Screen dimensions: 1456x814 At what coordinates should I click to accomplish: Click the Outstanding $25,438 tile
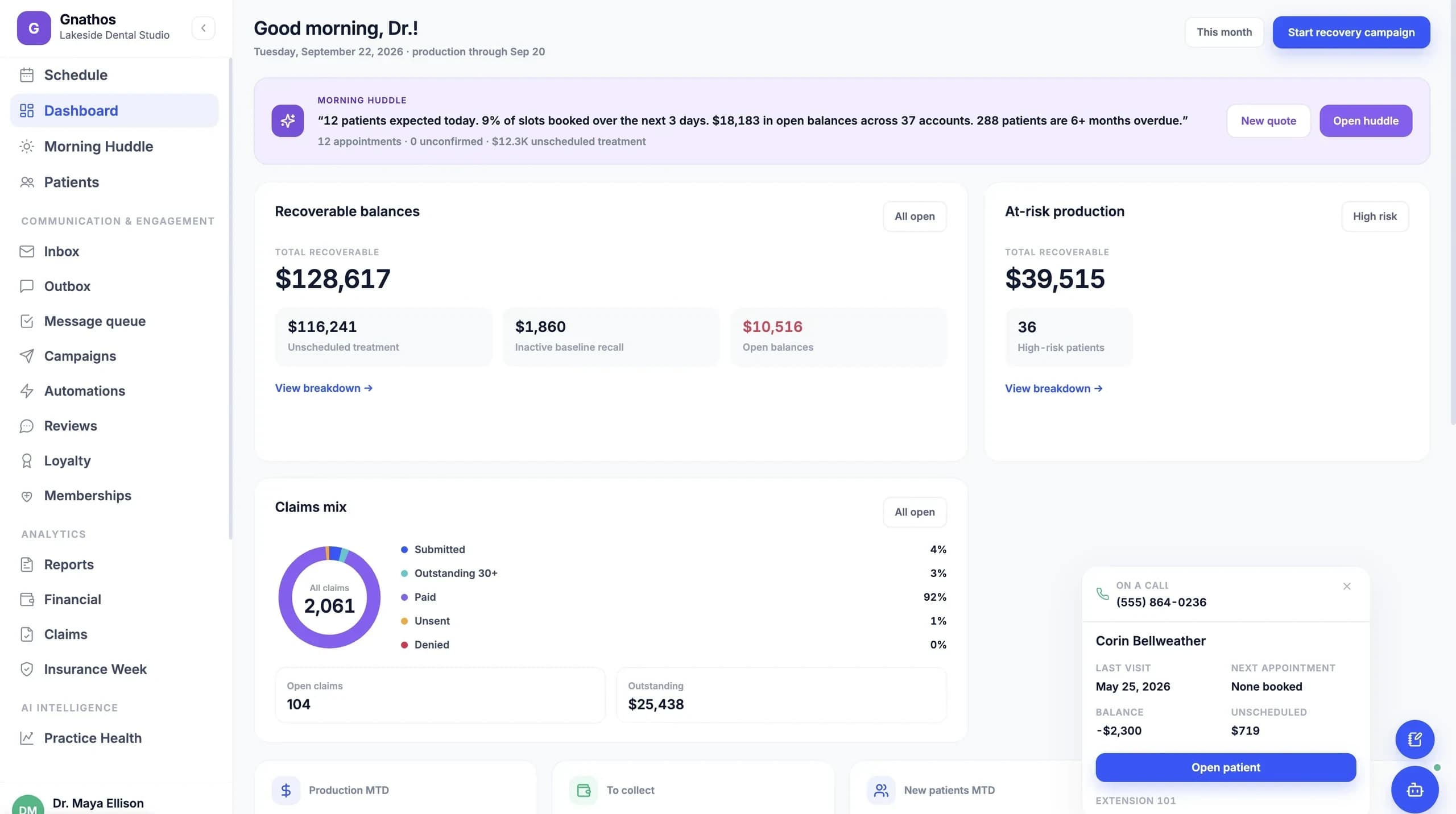coord(781,695)
